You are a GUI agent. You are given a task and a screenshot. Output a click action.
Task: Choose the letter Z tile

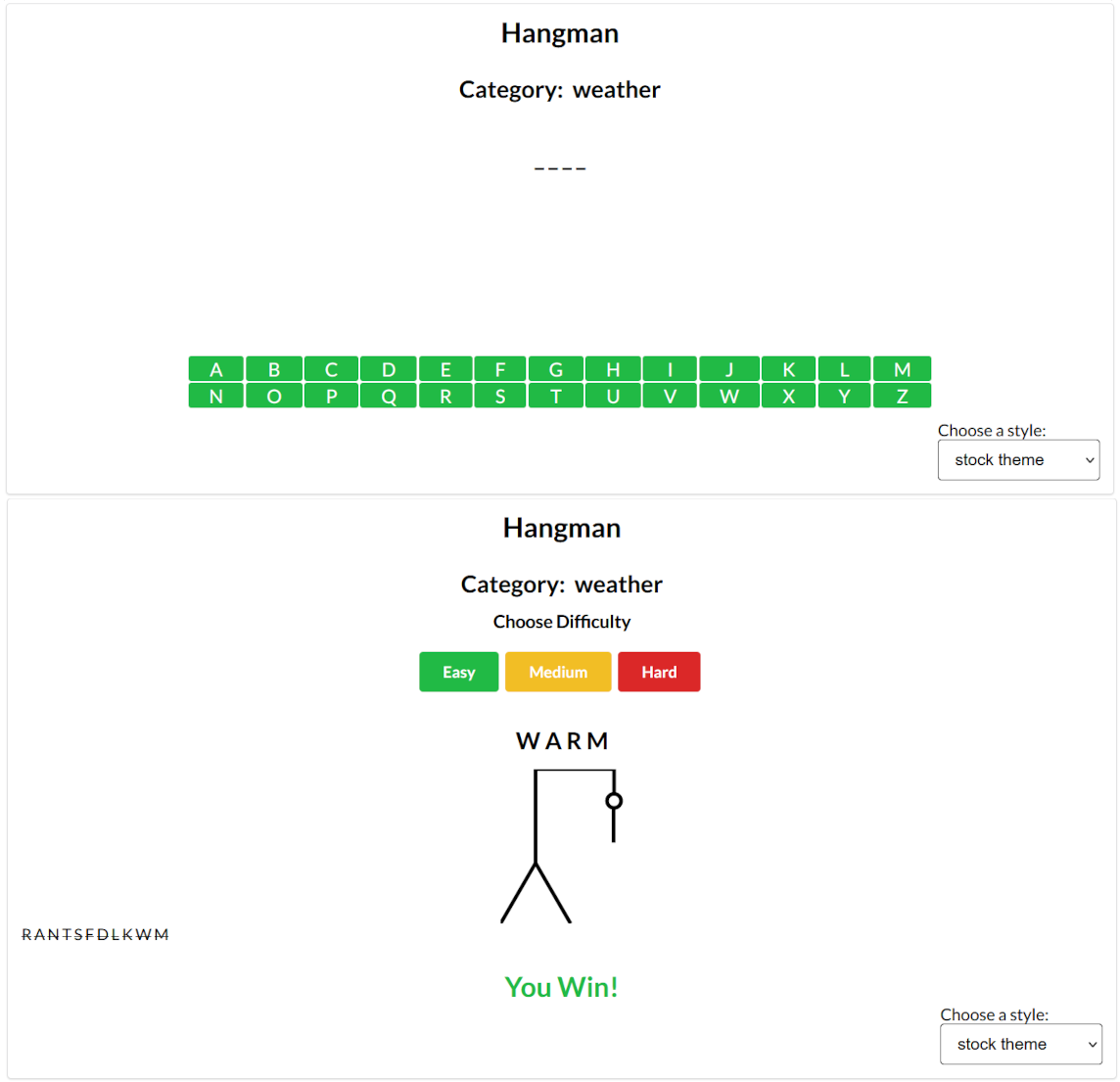point(902,397)
